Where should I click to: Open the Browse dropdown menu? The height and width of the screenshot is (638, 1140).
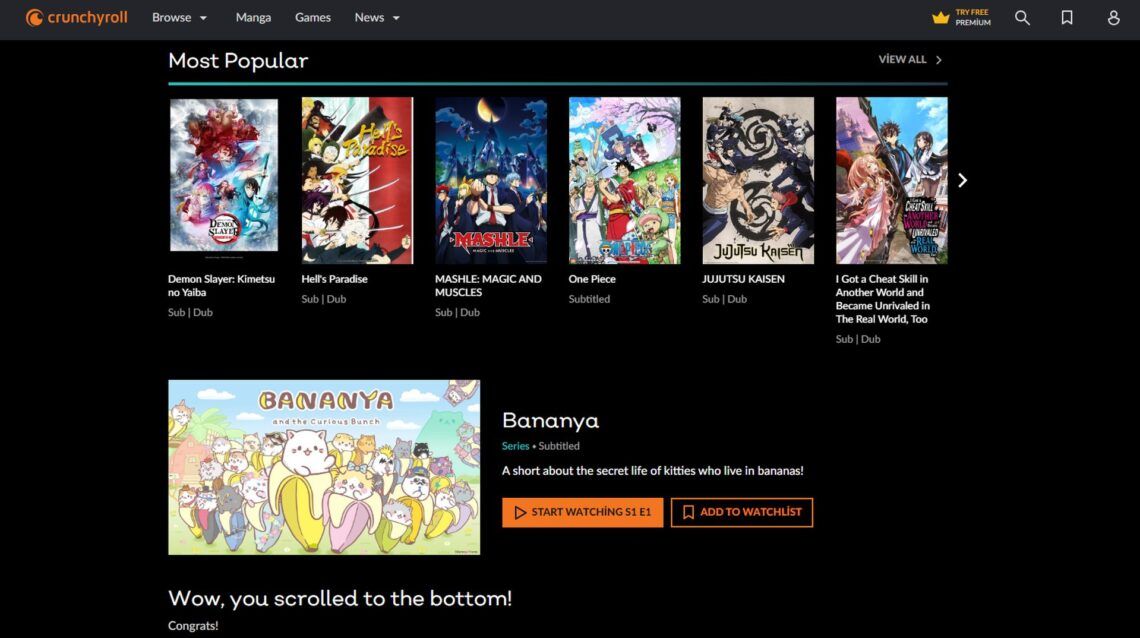179,17
